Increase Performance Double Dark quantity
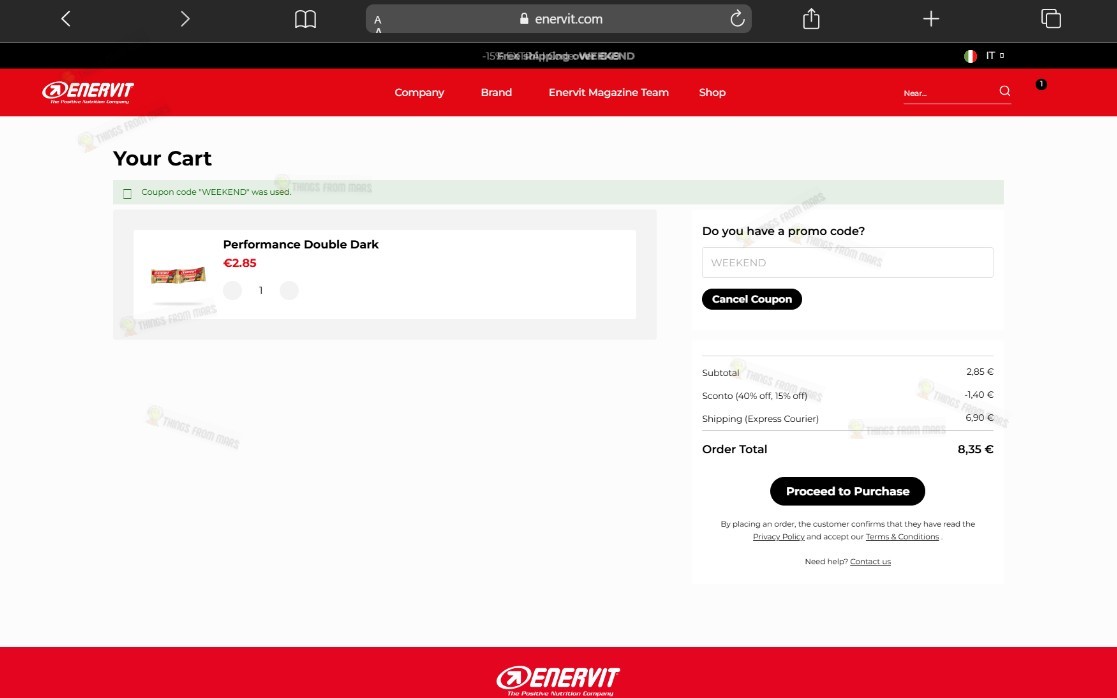This screenshot has width=1117, height=698. point(289,290)
